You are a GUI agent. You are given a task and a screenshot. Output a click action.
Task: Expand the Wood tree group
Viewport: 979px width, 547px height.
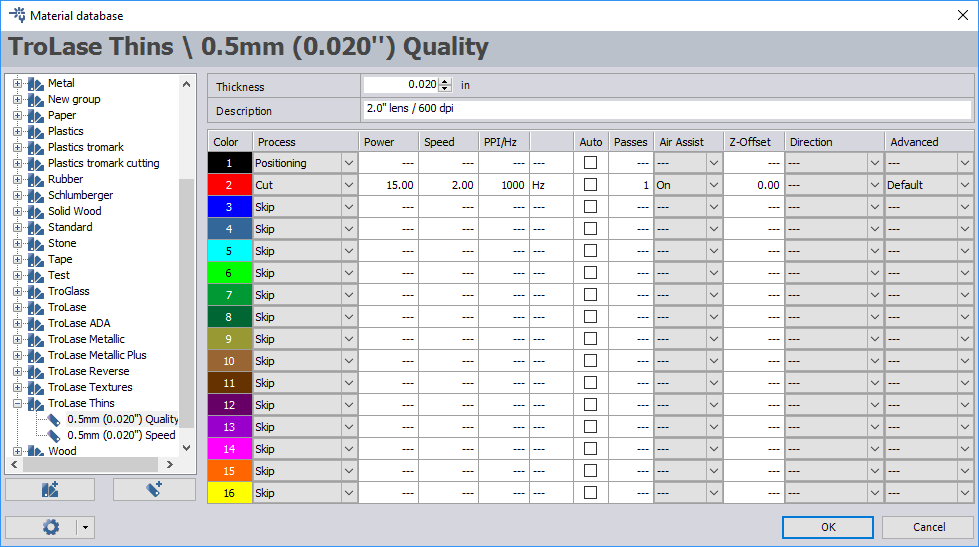[17, 451]
